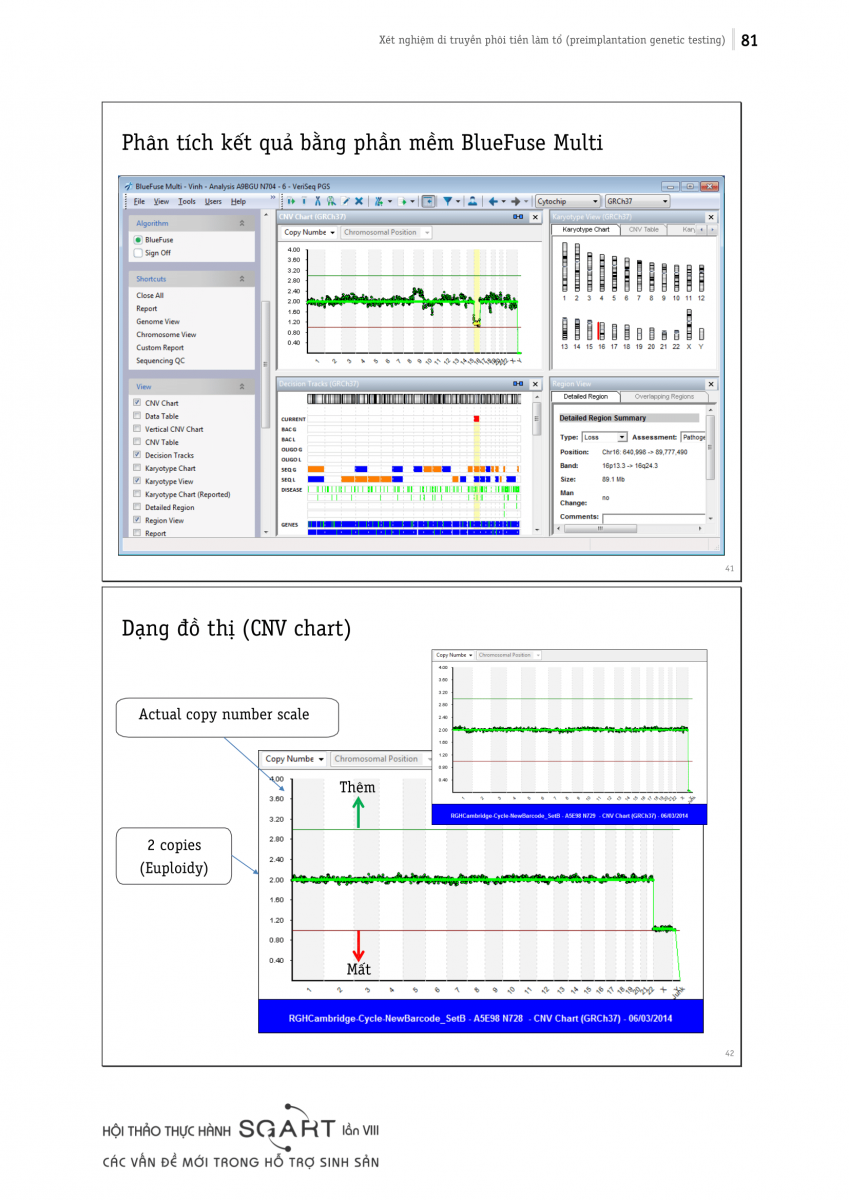Click the link icon in Decision Tracks header

pyautogui.click(x=518, y=383)
